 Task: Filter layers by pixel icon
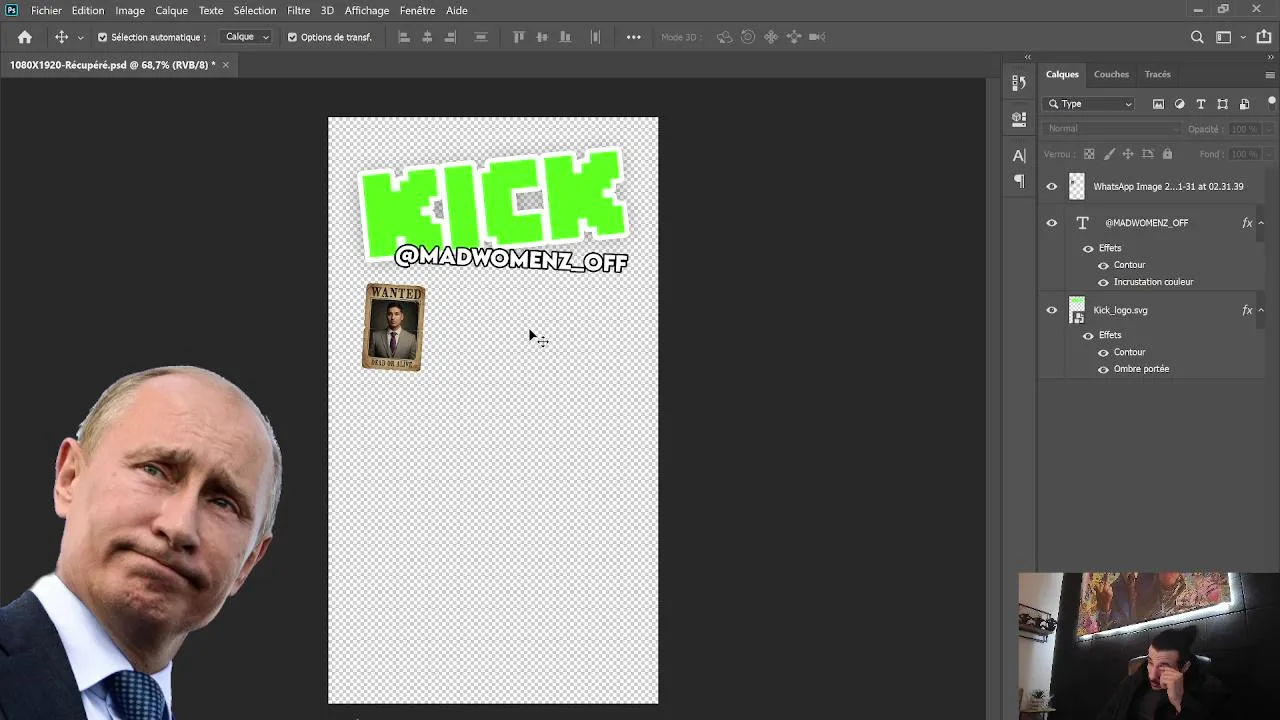(x=1158, y=104)
